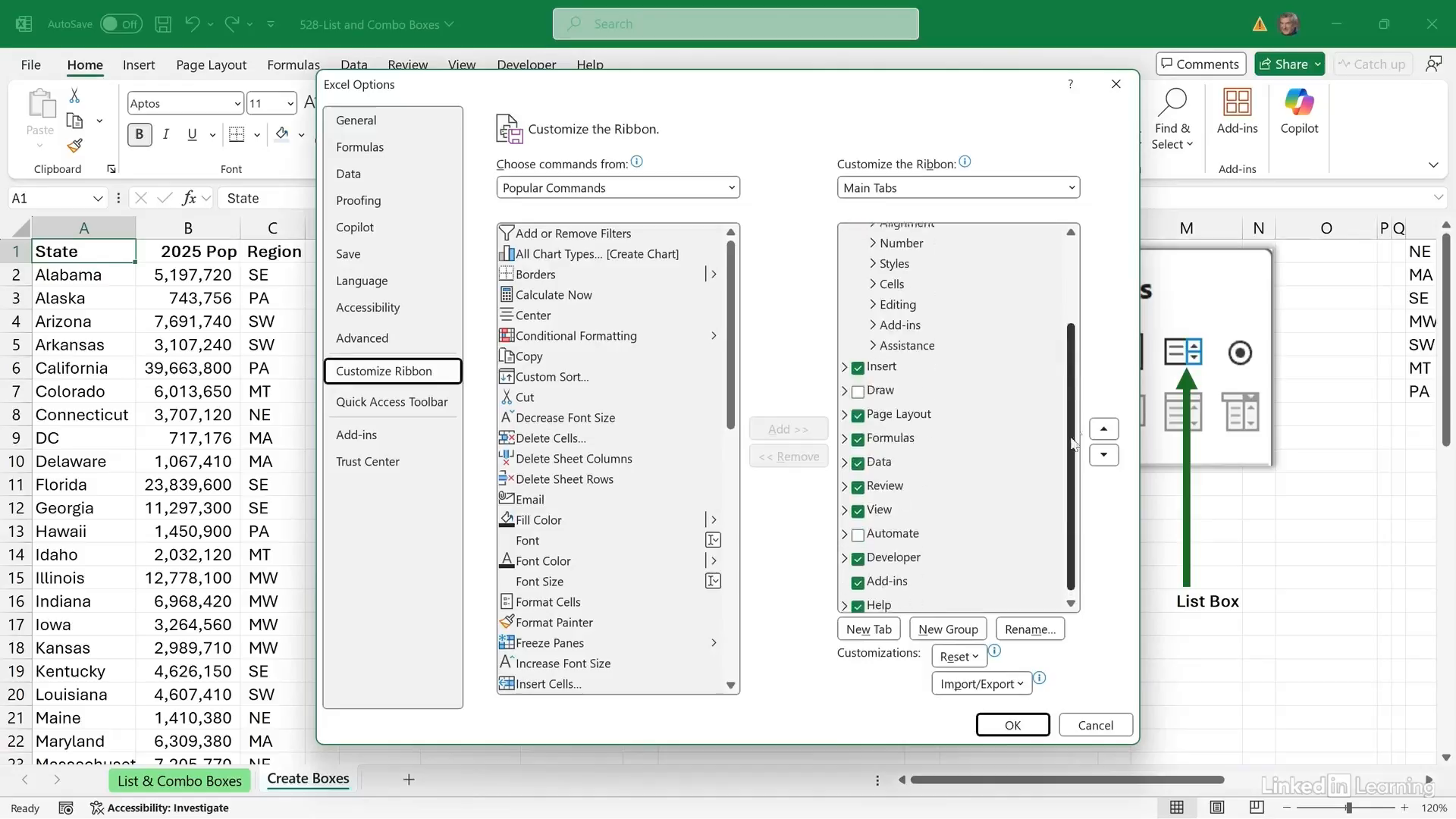Switch to Page Break Preview in status bar
Image resolution: width=1456 pixels, height=819 pixels.
(x=1257, y=808)
